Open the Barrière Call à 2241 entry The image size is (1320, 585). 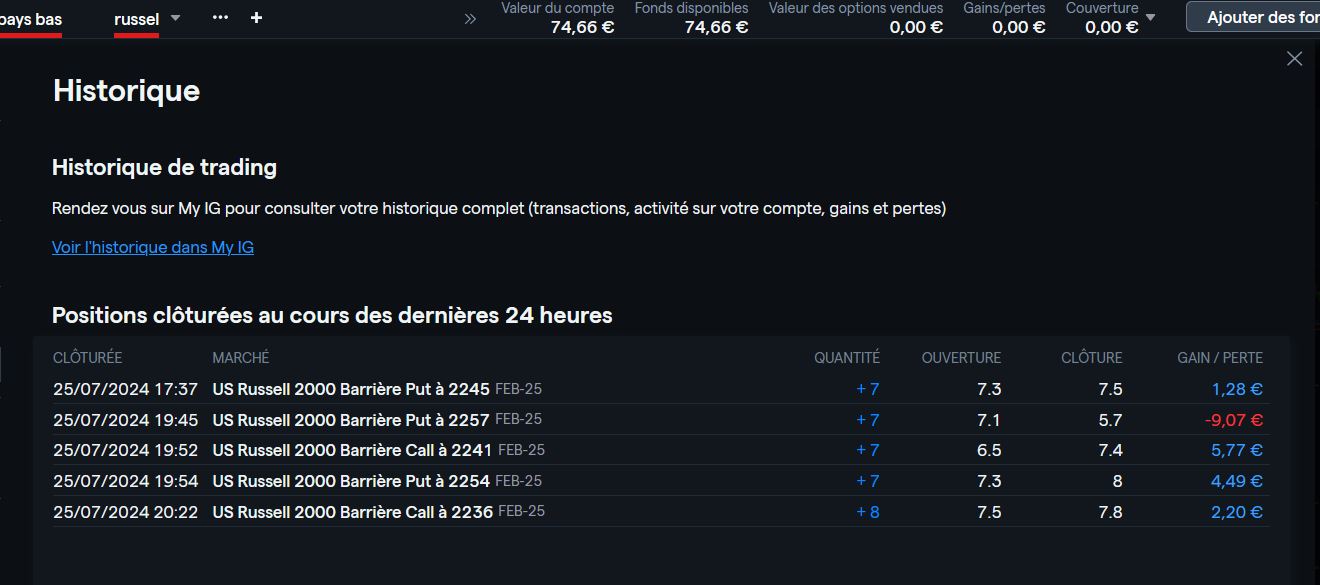point(352,451)
